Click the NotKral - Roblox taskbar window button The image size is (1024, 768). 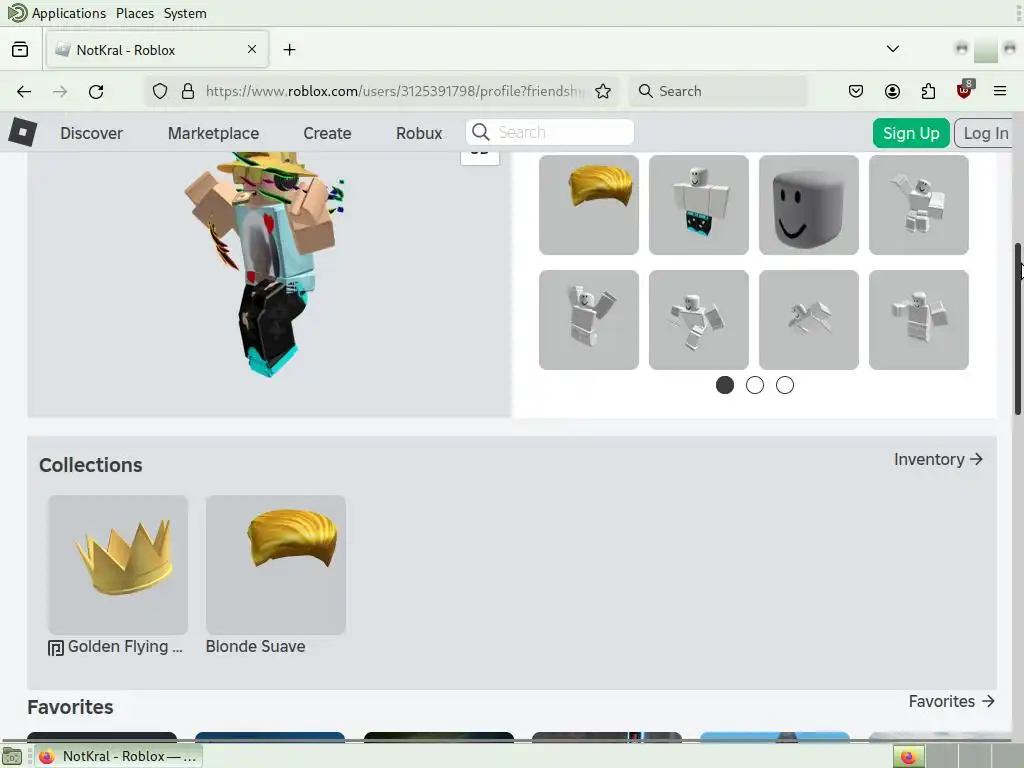point(118,757)
